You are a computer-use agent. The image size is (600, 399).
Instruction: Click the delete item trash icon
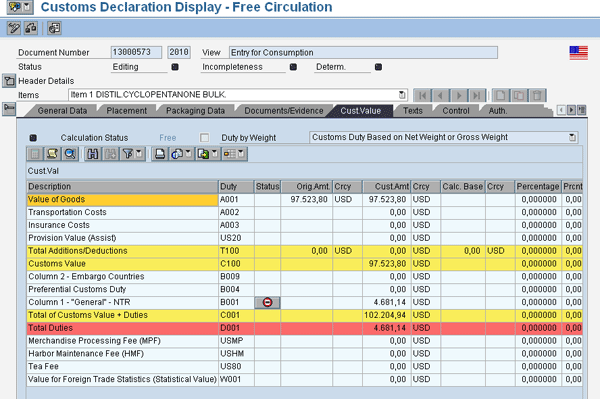point(537,95)
